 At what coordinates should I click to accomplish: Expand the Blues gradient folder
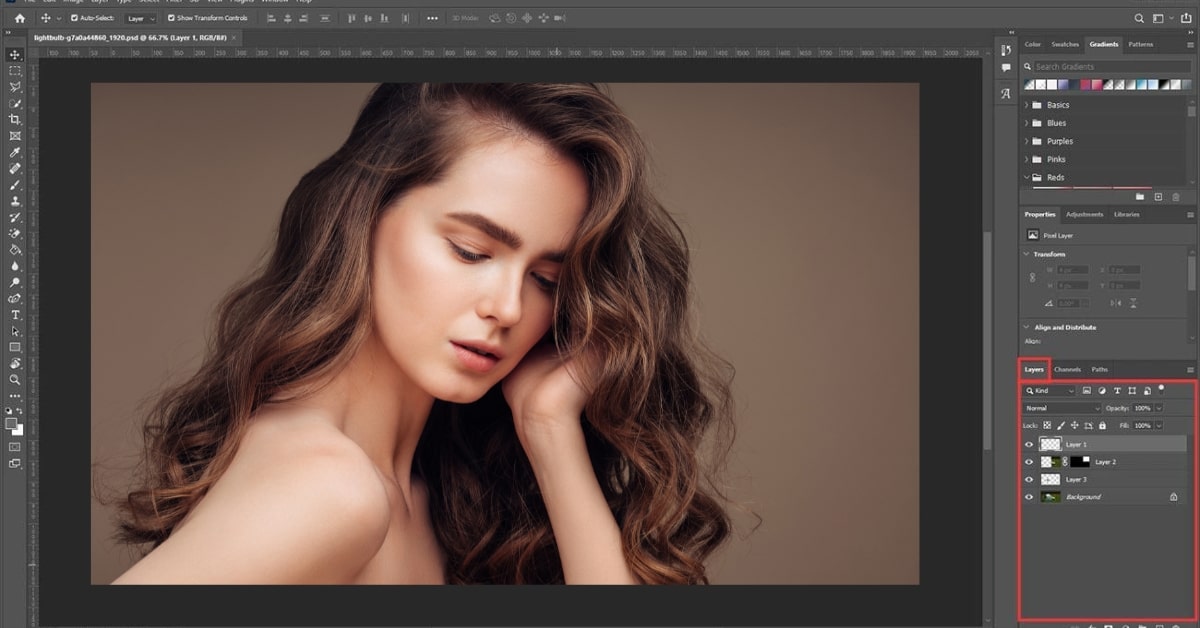click(1026, 123)
